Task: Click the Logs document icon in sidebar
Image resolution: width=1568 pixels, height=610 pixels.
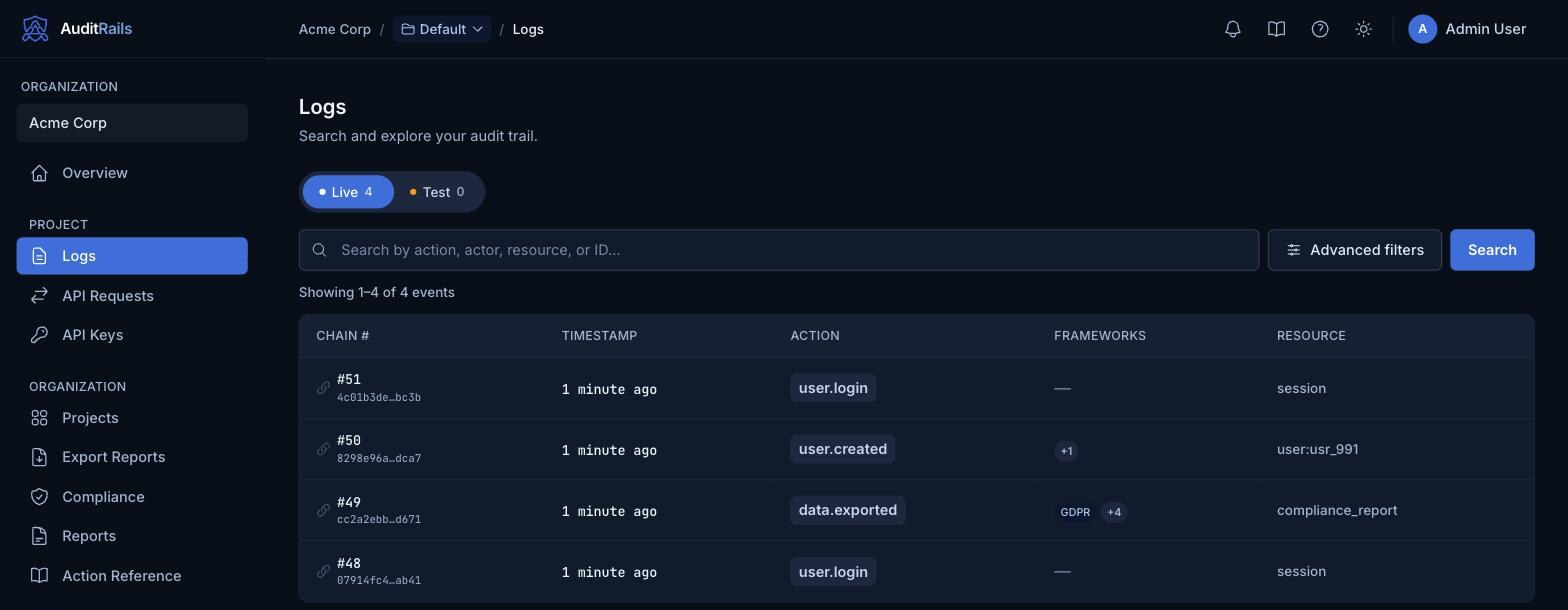Action: 39,256
